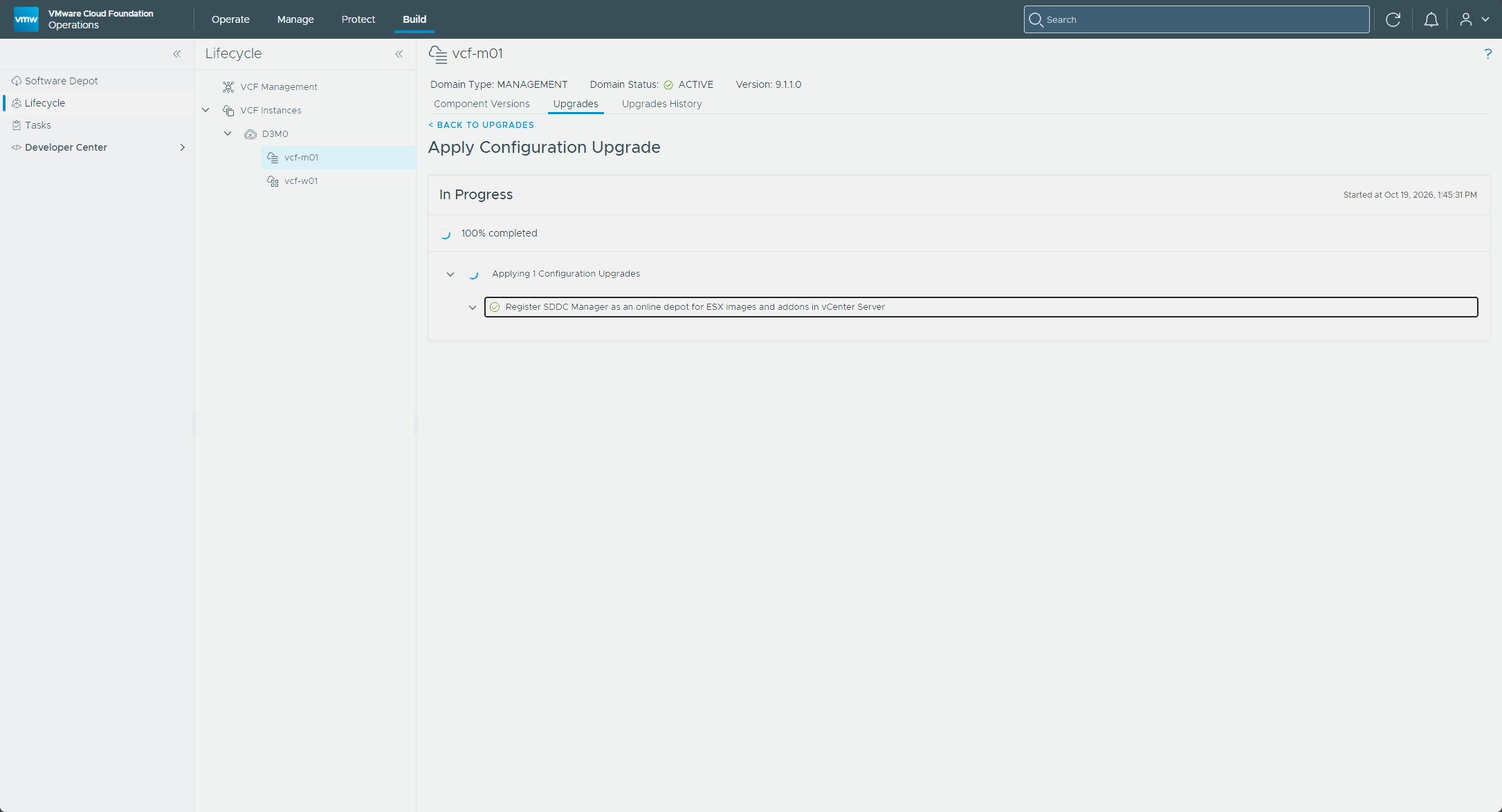Click the Domain Type: MANAGEMENT text
The image size is (1502, 812).
[499, 84]
